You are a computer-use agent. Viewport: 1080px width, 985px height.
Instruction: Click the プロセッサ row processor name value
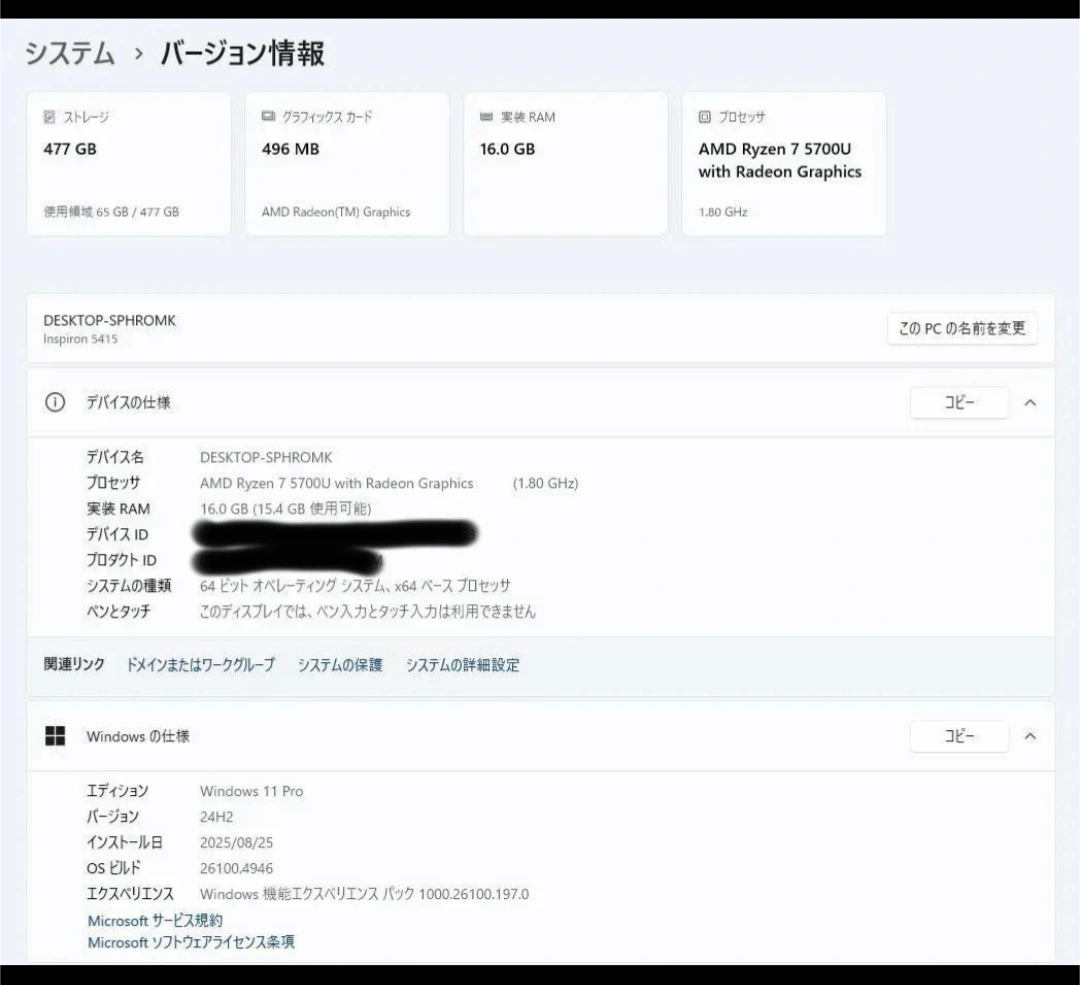coord(337,484)
